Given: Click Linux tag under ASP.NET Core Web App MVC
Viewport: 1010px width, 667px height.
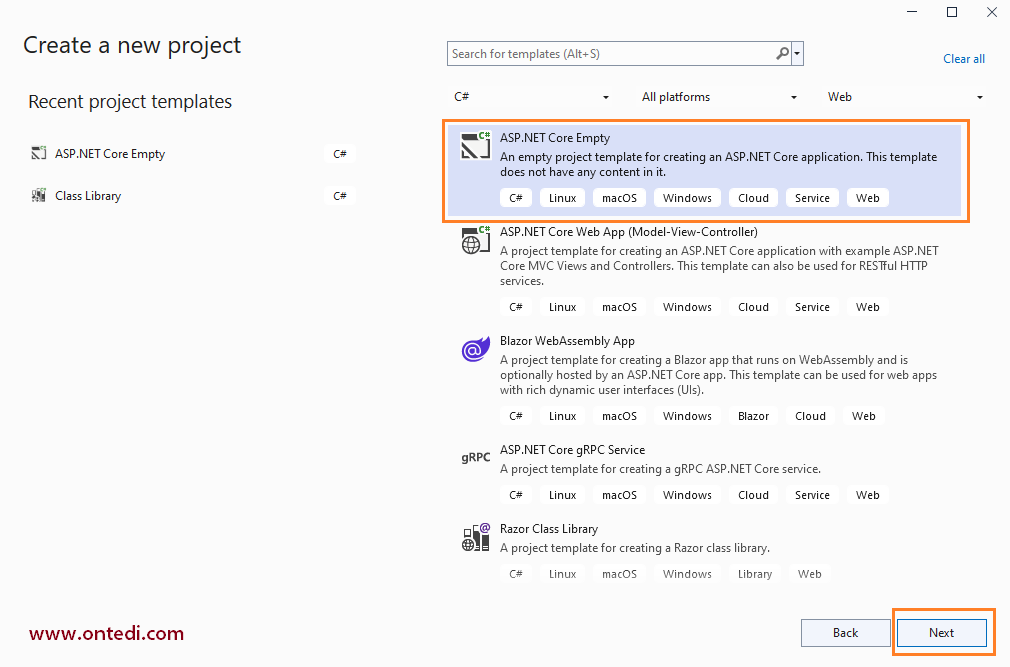Looking at the screenshot, I should click(x=562, y=307).
